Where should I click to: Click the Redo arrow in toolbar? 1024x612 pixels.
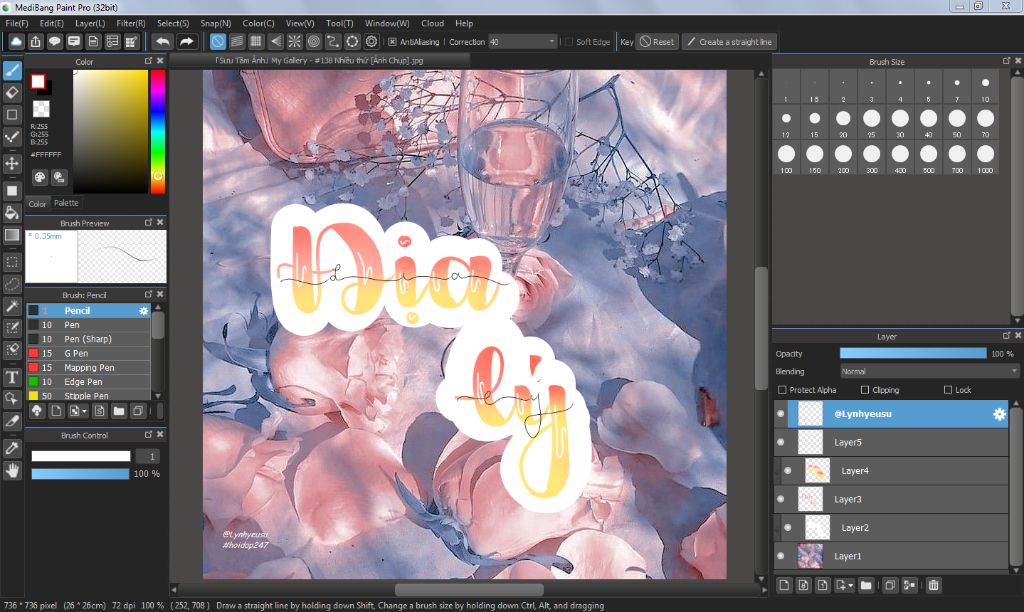(x=187, y=42)
